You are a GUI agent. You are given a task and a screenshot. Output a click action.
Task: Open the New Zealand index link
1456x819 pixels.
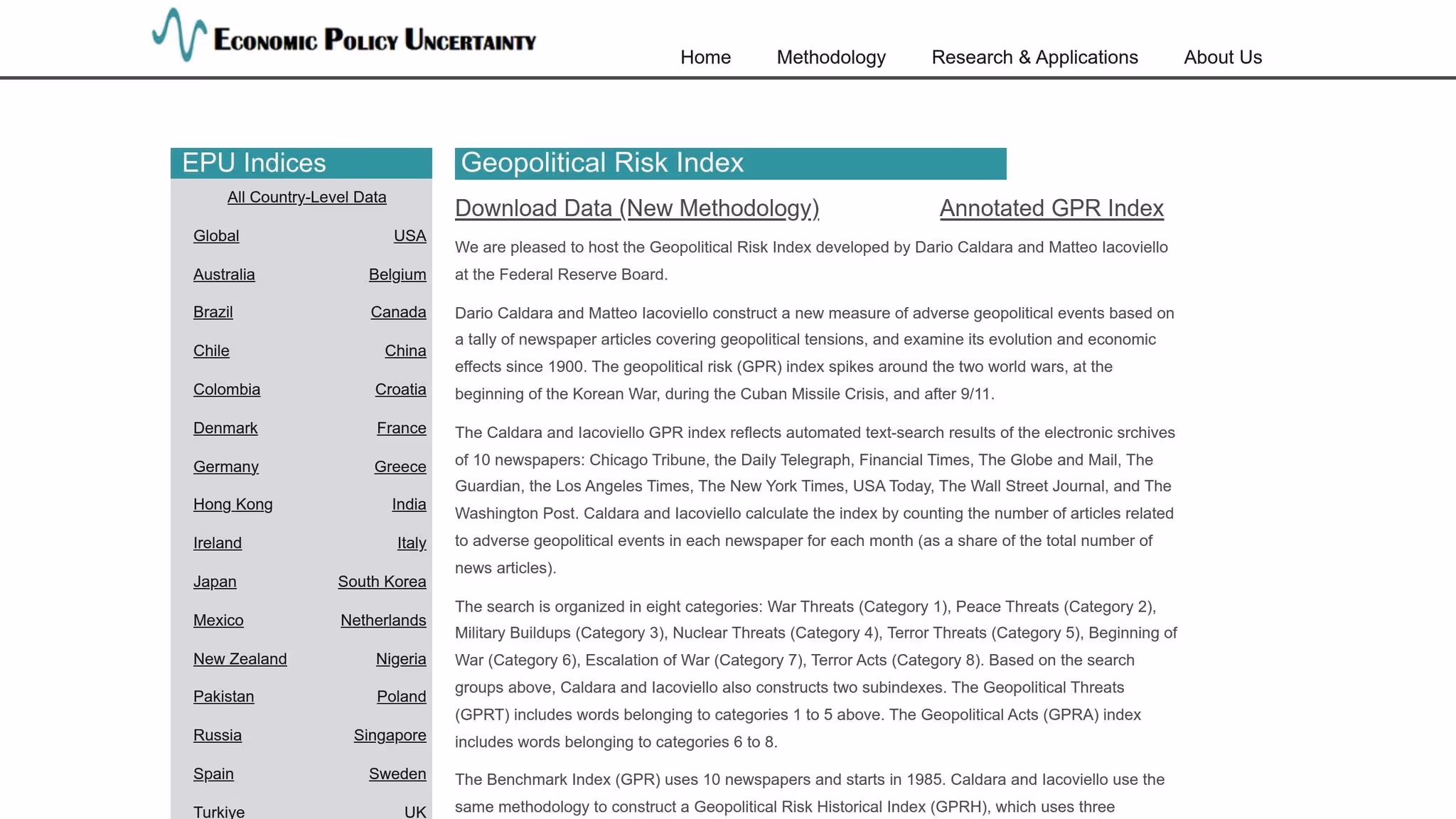tap(240, 659)
